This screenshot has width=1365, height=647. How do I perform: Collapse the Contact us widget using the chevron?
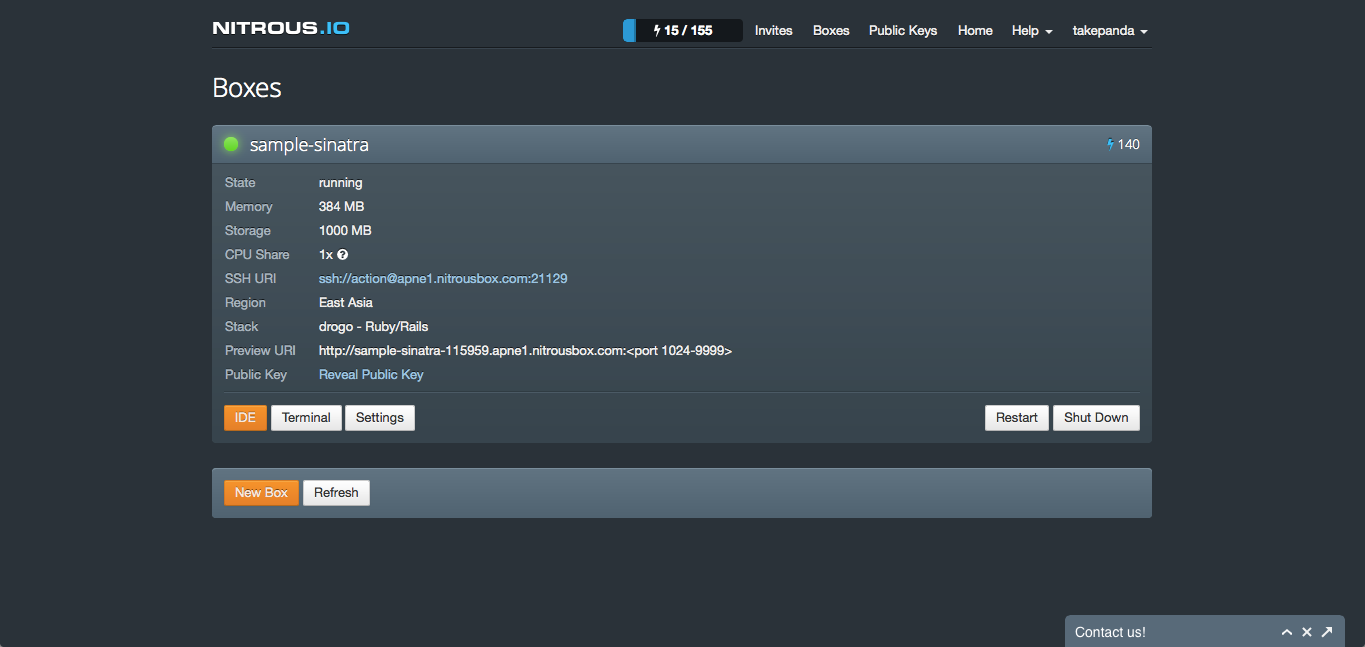pyautogui.click(x=1287, y=631)
